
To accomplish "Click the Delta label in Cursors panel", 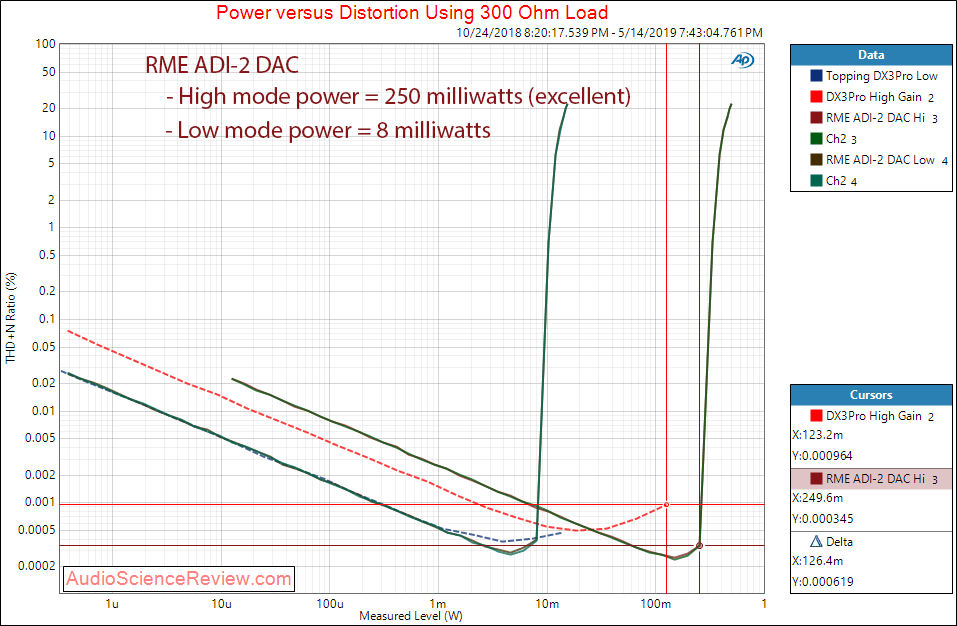I will coord(839,542).
